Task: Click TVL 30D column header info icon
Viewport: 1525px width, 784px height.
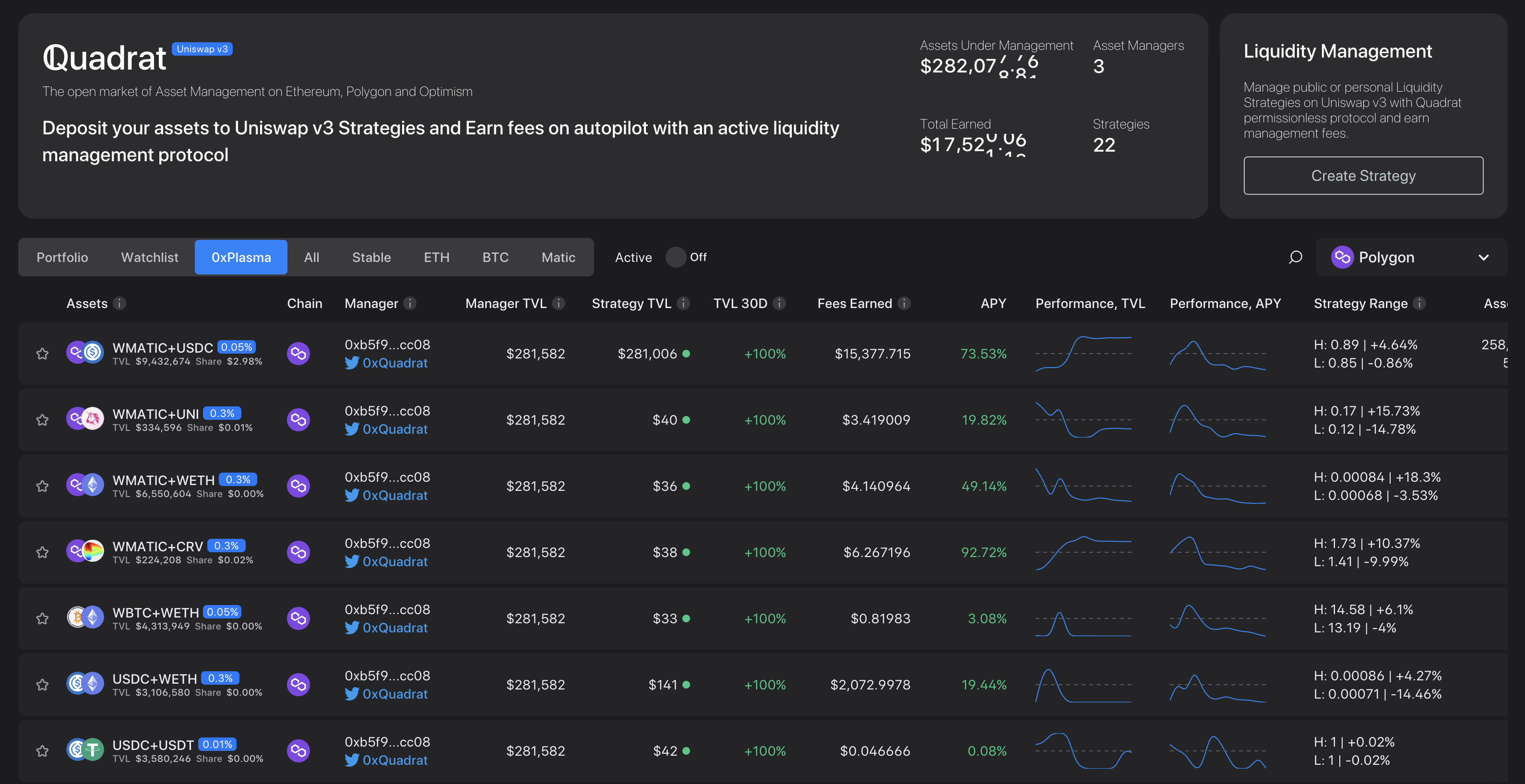Action: [x=779, y=303]
